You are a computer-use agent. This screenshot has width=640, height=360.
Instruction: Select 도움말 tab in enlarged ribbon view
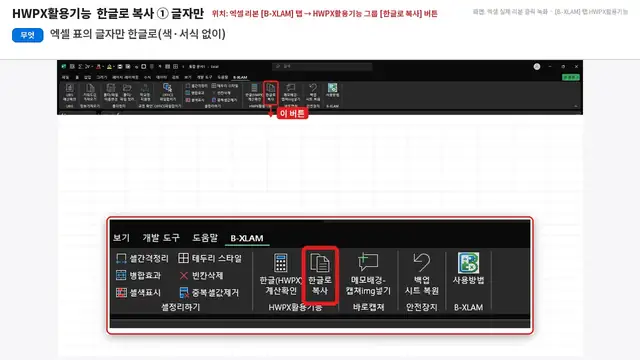(x=205, y=238)
